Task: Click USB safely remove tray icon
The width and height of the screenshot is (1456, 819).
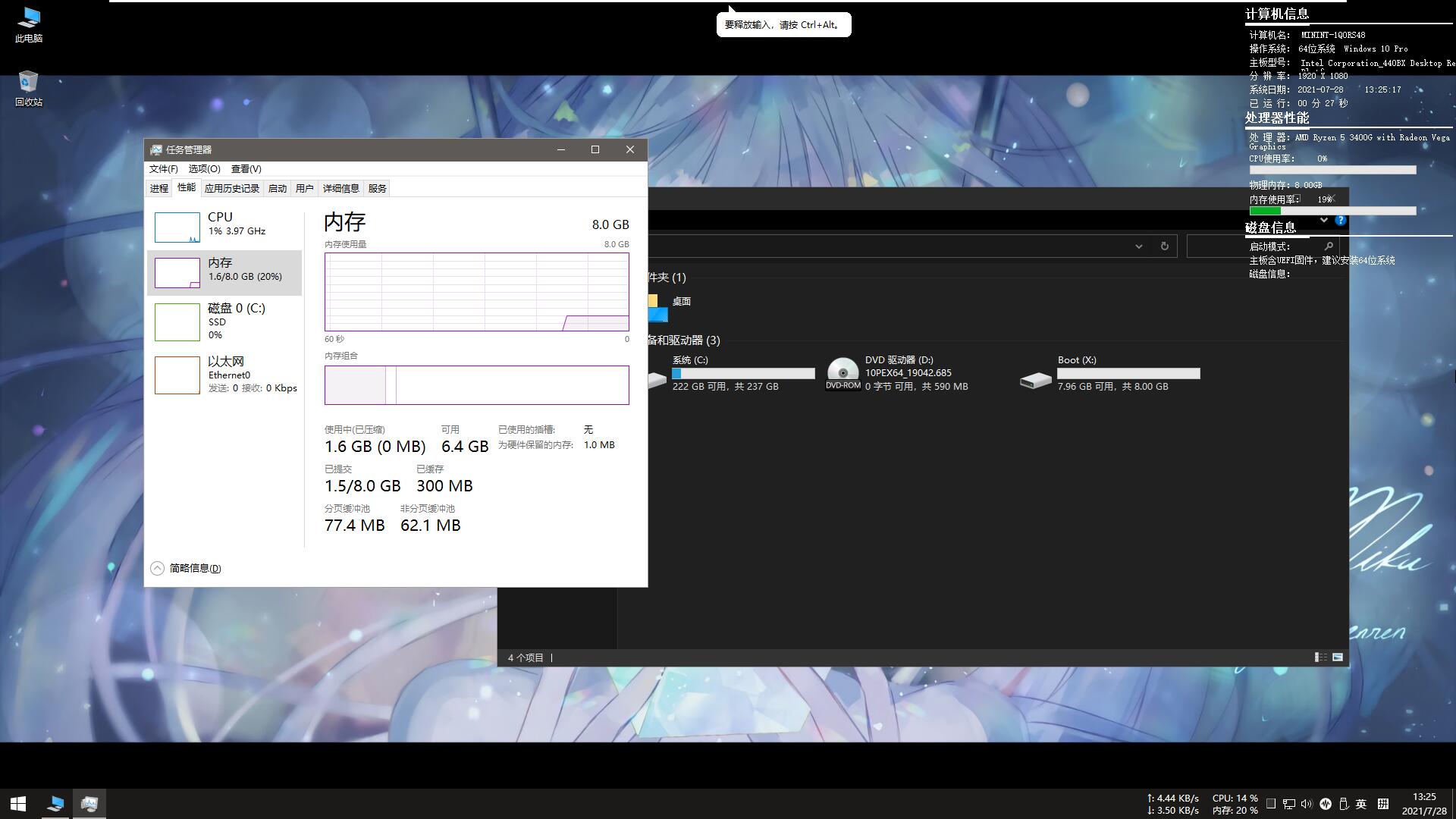Action: [1343, 804]
